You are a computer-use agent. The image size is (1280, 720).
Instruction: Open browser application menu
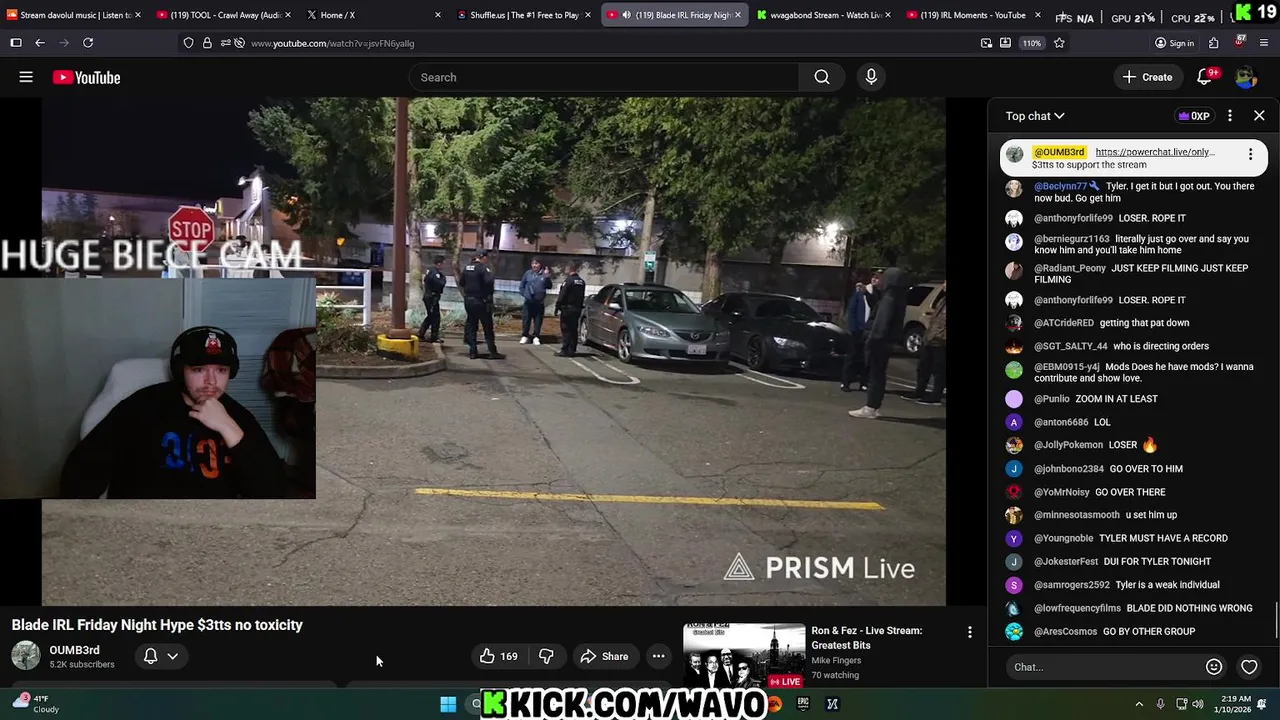click(x=1264, y=43)
